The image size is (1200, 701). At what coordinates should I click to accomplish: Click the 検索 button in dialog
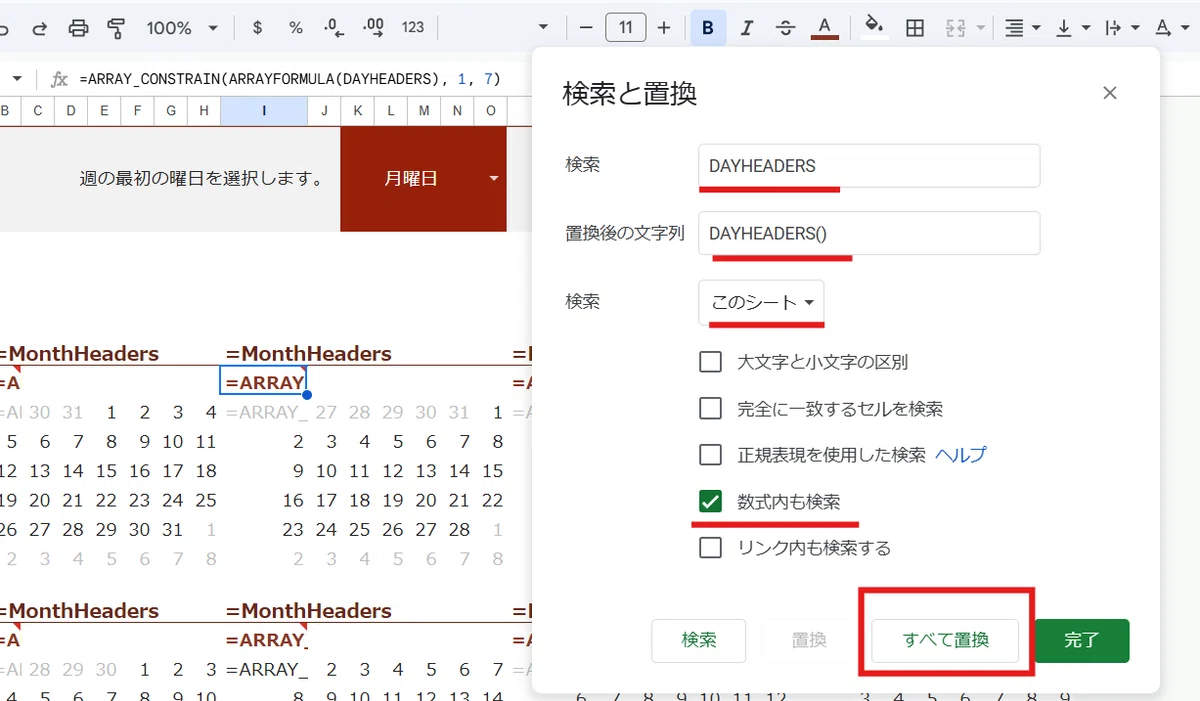click(699, 641)
